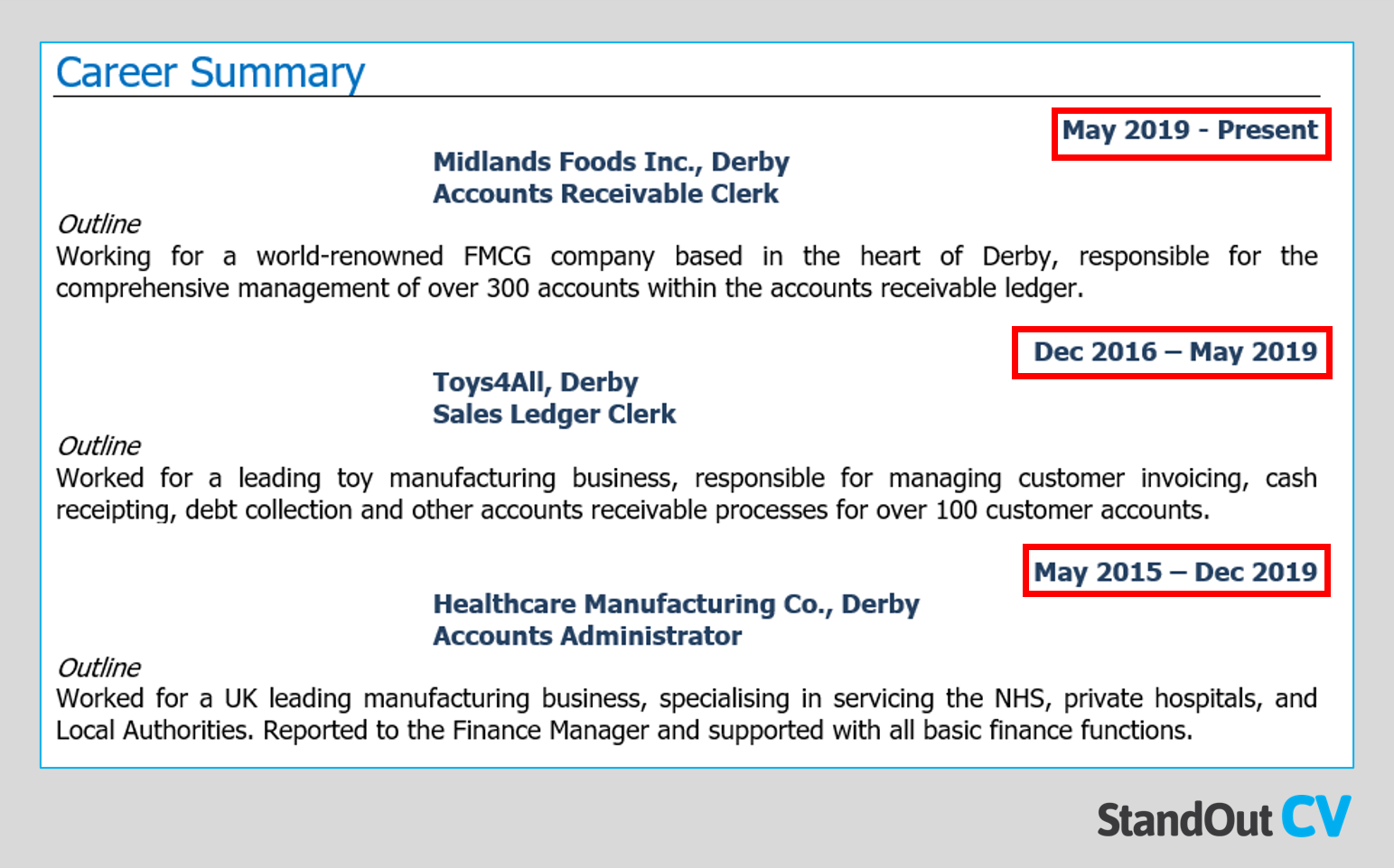Screen dimensions: 1394x868
Task: Select the Career Summary heading
Action: pyautogui.click(x=211, y=73)
